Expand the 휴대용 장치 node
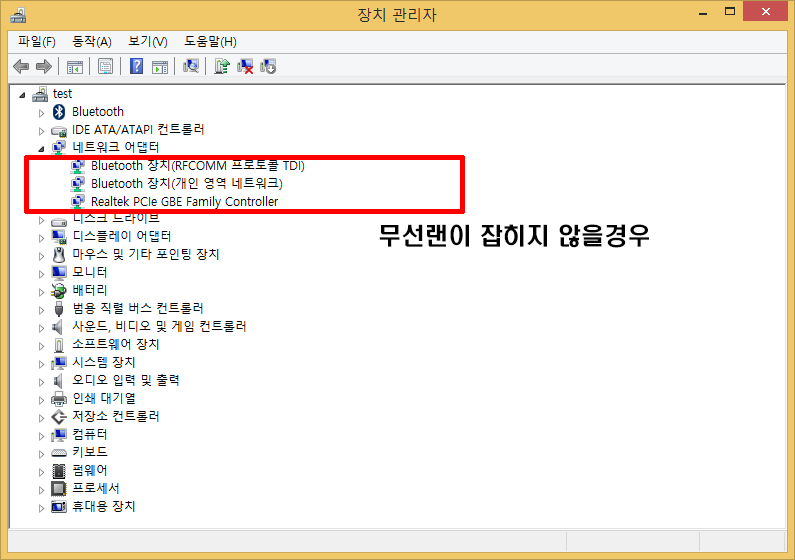Screen dimensions: 795x560 (x=42, y=508)
